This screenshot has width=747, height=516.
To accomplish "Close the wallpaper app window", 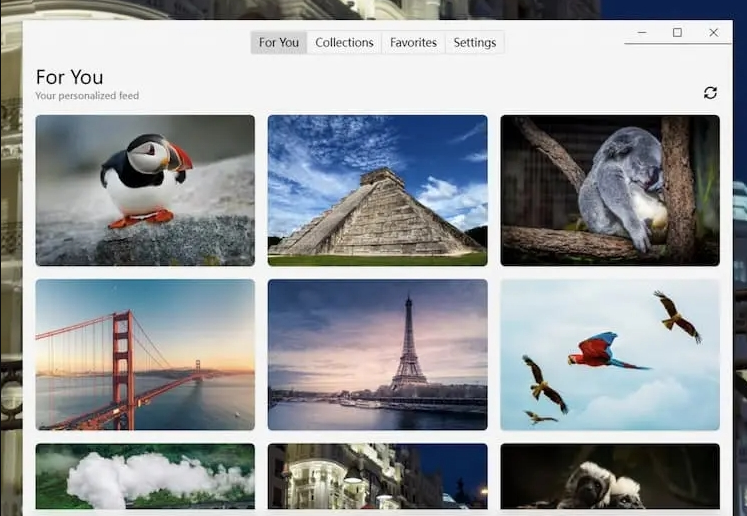I will click(x=713, y=33).
